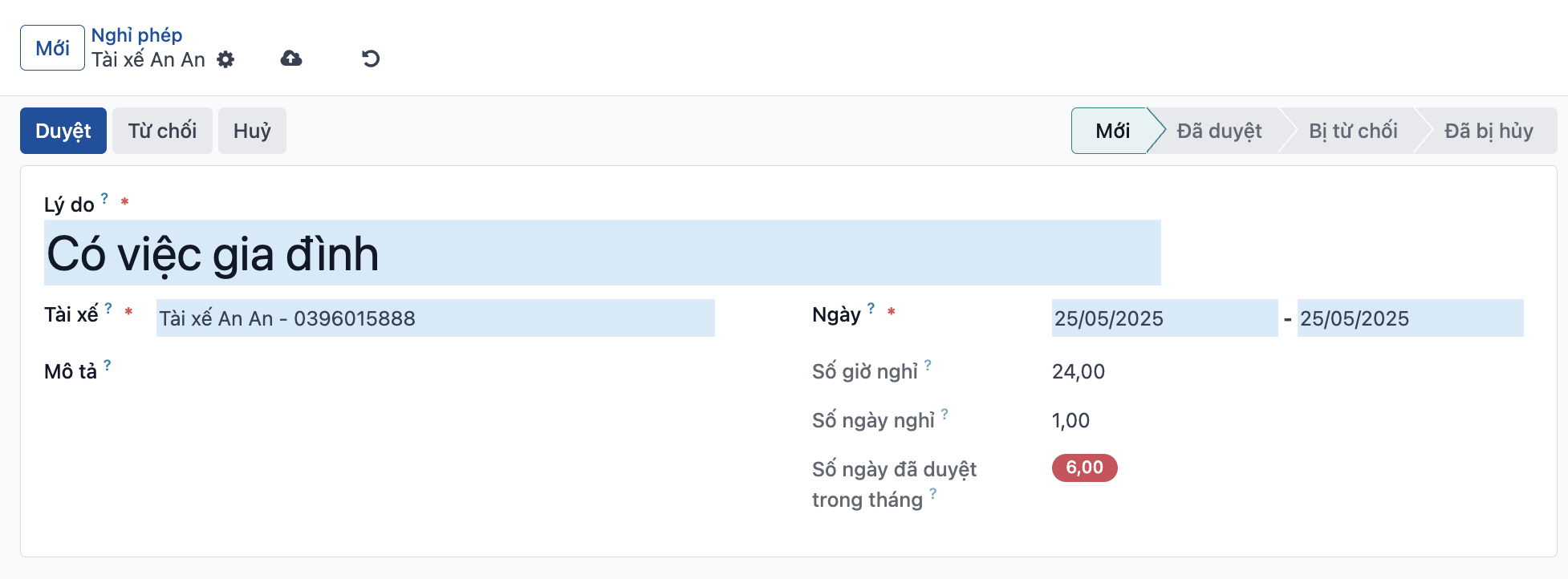This screenshot has width=1568, height=579.
Task: Select the Đã bị hủy status stage
Action: [1489, 131]
